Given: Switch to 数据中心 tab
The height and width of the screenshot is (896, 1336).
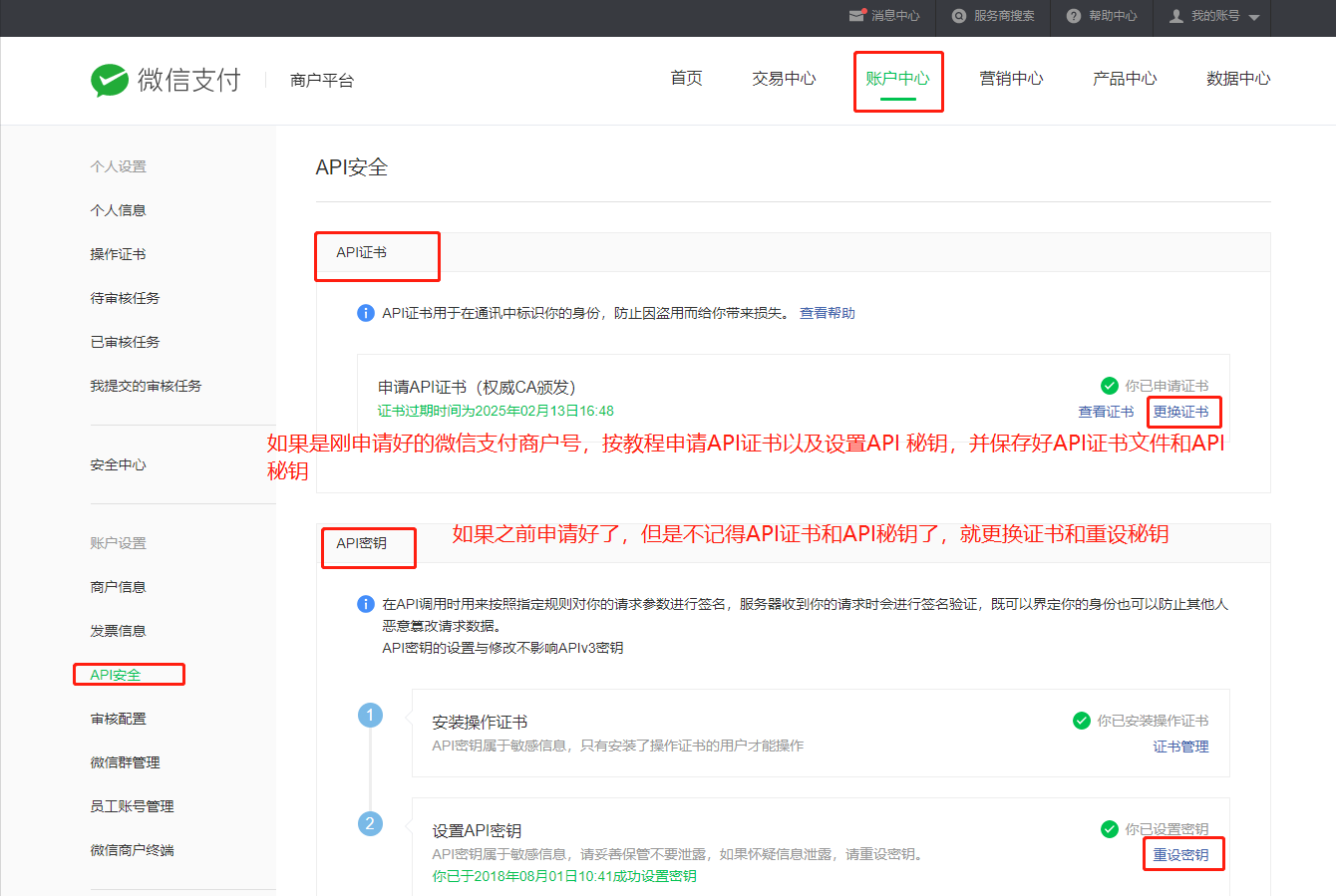Looking at the screenshot, I should [x=1238, y=79].
